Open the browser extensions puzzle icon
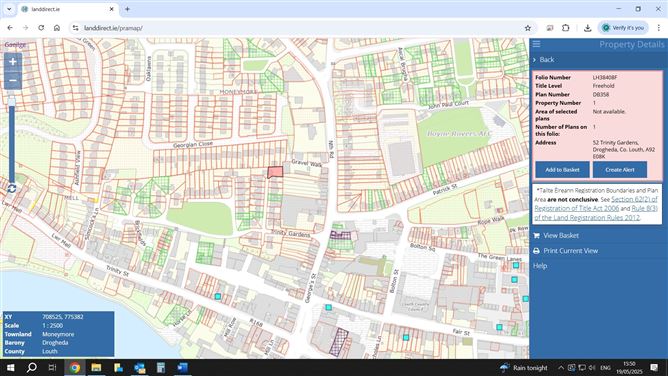Viewport: 668px width, 376px height. [x=565, y=28]
